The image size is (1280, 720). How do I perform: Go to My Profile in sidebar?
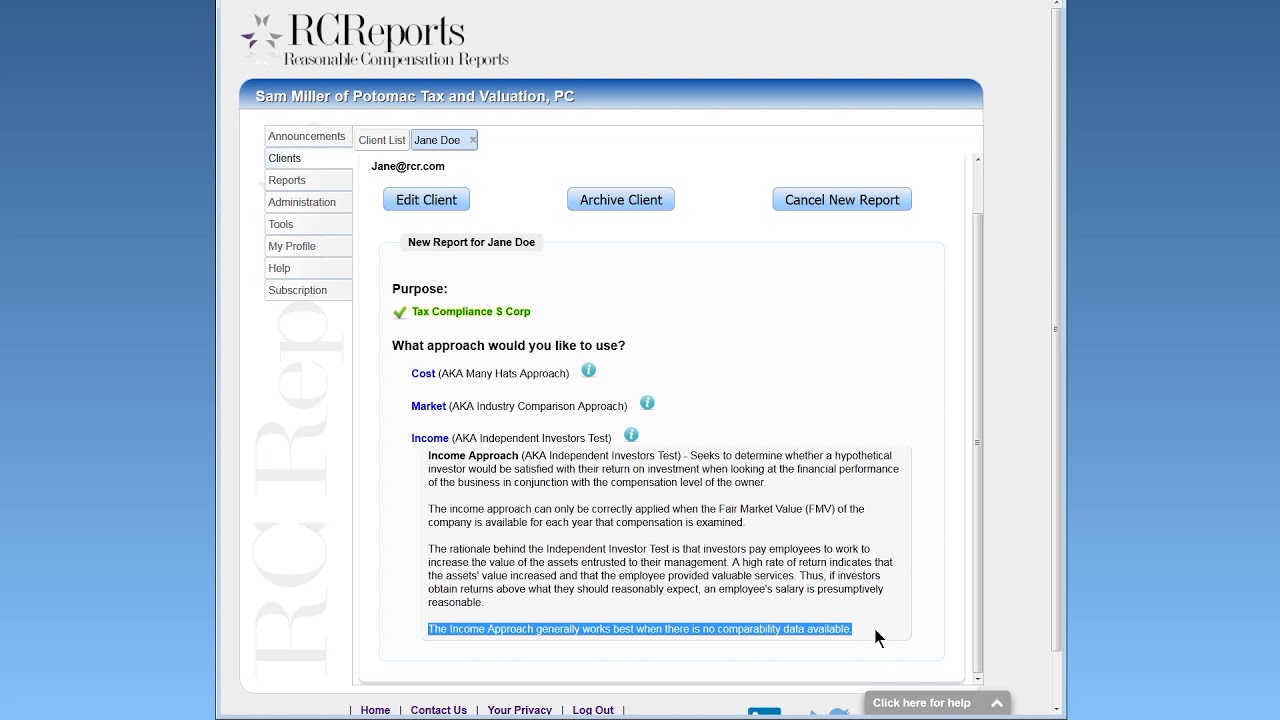(308, 246)
